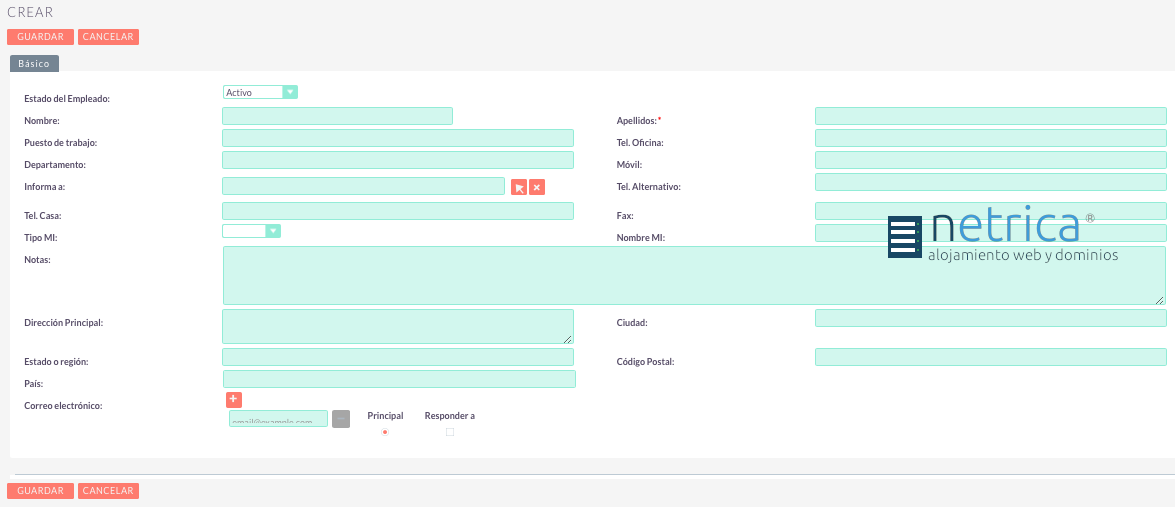Screen dimensions: 1175x507
Task: Click into the Apellidos text field
Action: pyautogui.click(x=990, y=116)
